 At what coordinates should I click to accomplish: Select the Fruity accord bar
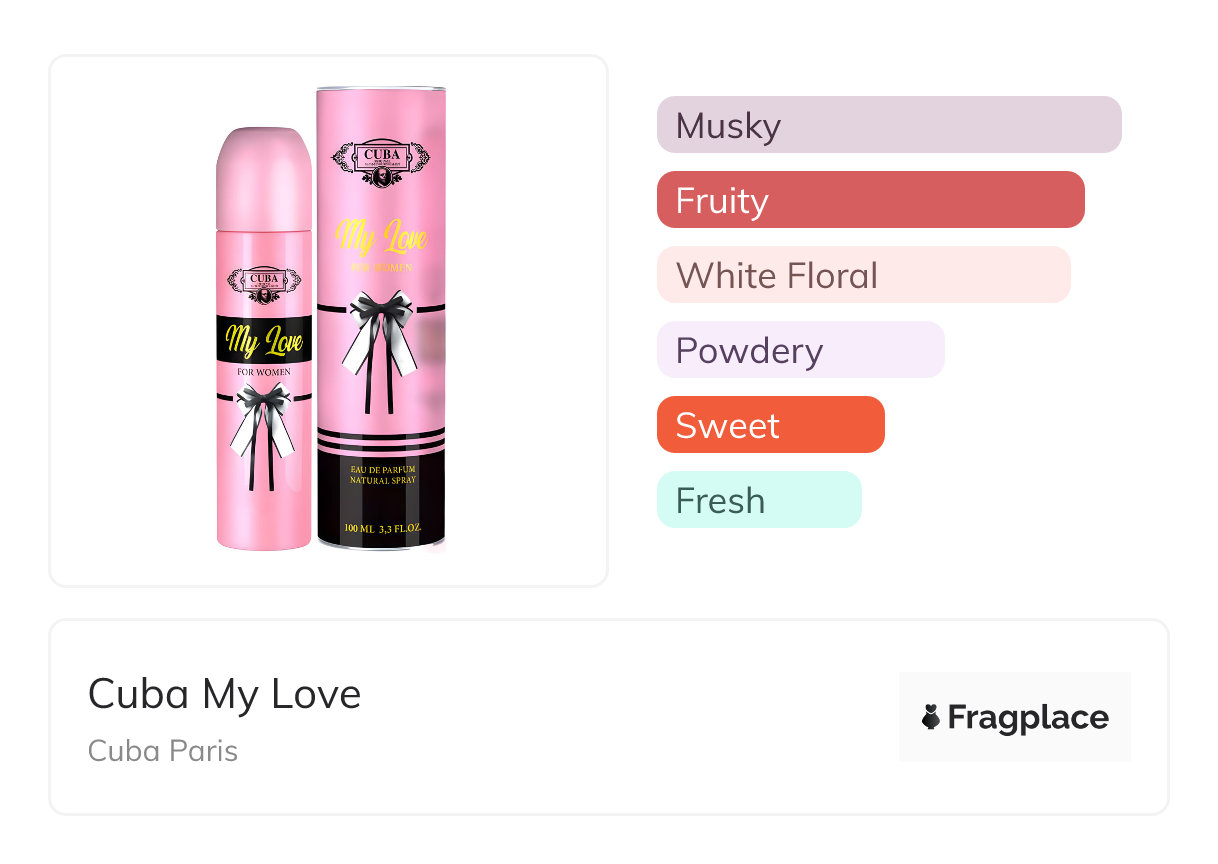click(870, 200)
